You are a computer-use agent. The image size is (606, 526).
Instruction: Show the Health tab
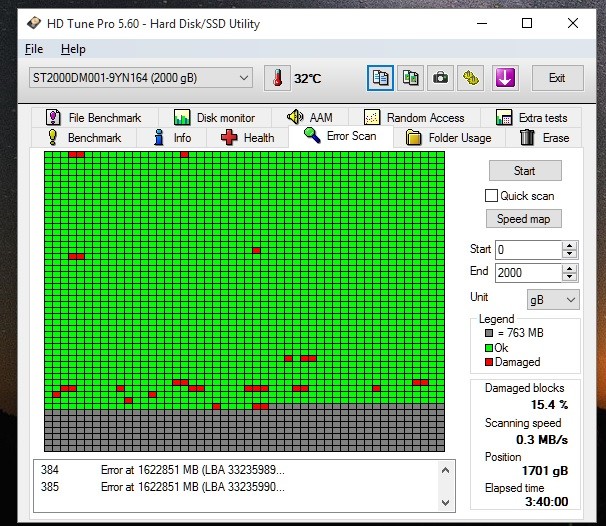247,138
